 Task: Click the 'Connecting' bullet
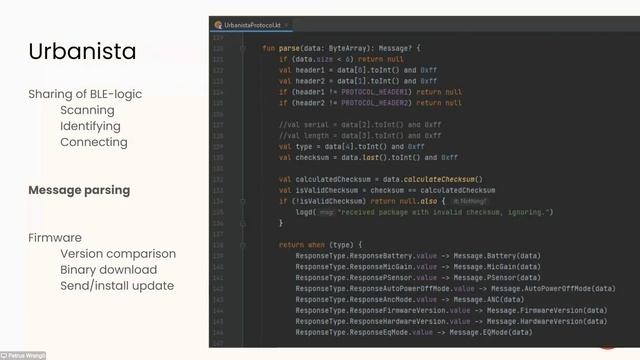(x=94, y=142)
